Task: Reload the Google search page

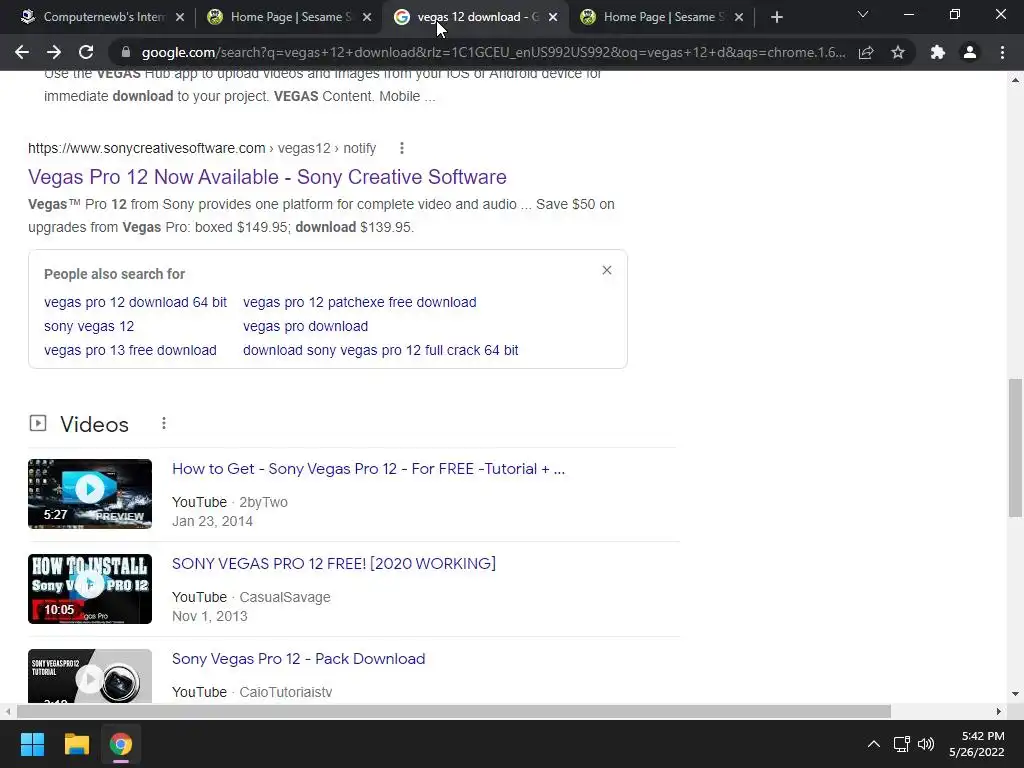Action: click(86, 52)
